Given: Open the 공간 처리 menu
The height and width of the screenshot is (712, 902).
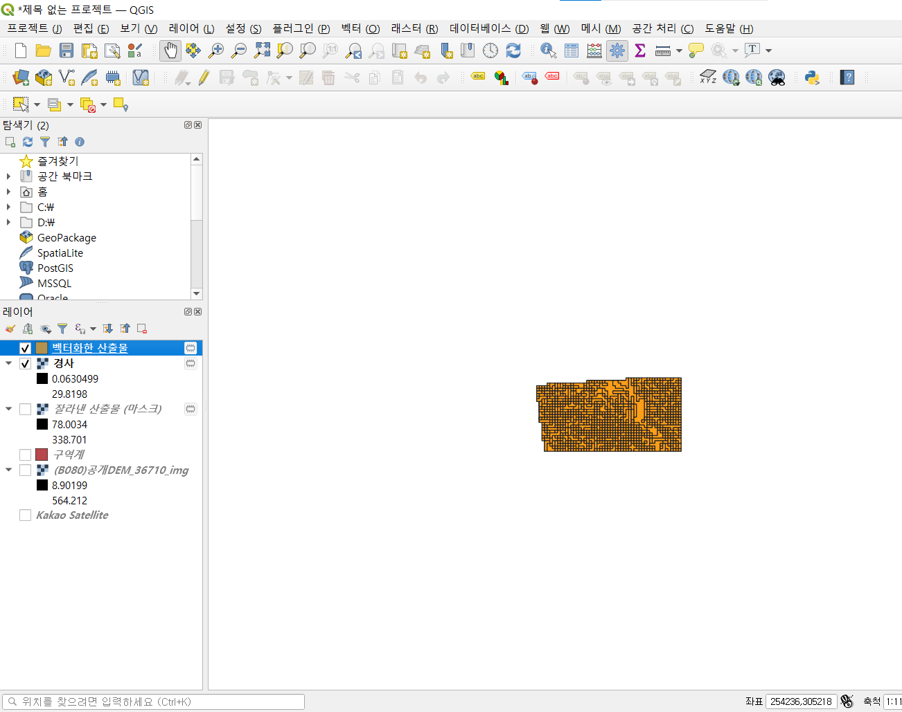Looking at the screenshot, I should point(663,28).
